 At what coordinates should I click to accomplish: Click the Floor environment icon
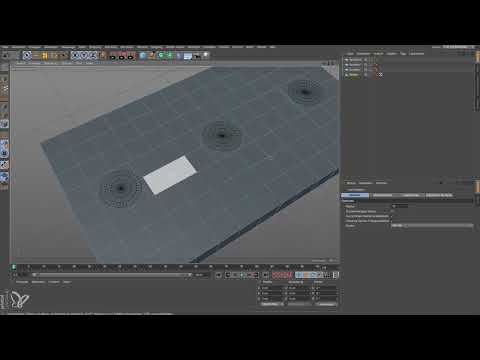[x=188, y=56]
